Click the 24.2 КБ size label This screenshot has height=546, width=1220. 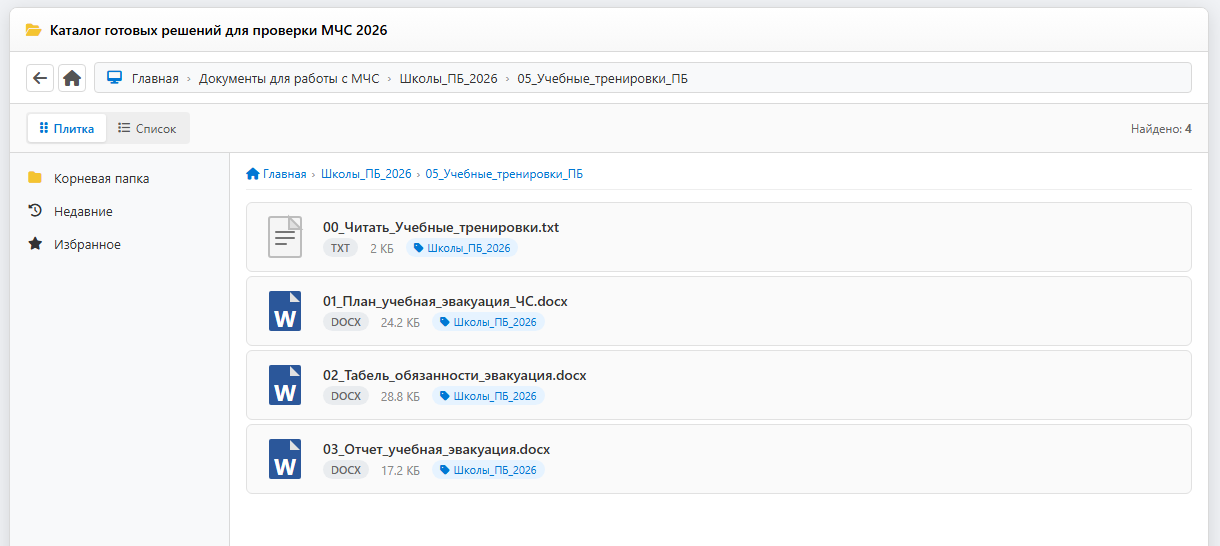[x=400, y=322]
